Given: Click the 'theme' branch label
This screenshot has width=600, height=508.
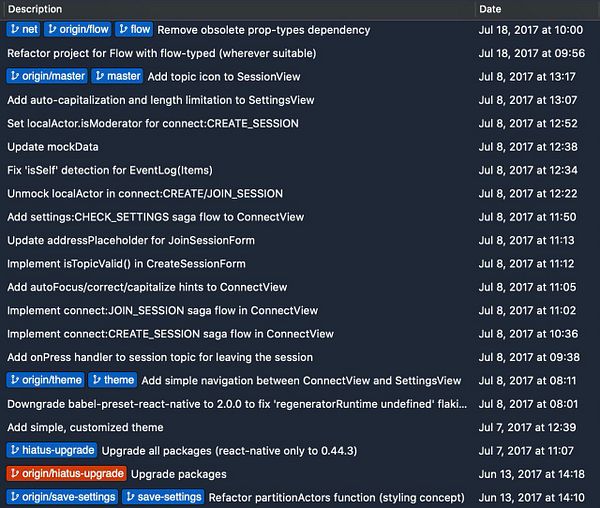Looking at the screenshot, I should click(x=113, y=380).
